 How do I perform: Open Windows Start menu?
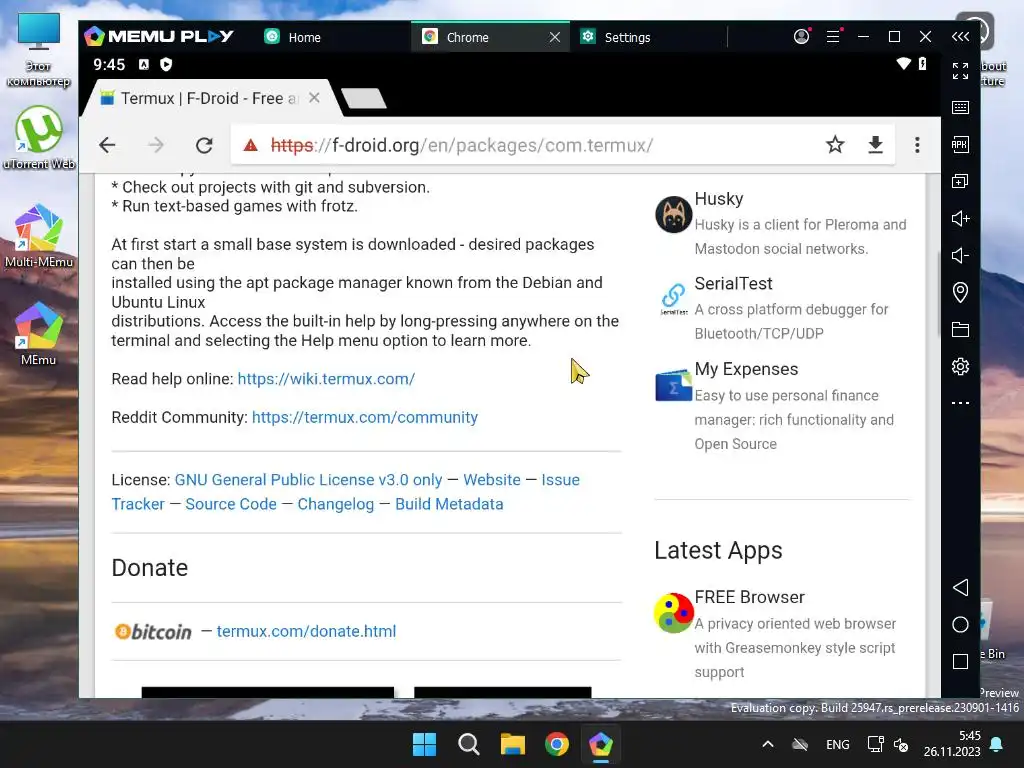pos(424,744)
